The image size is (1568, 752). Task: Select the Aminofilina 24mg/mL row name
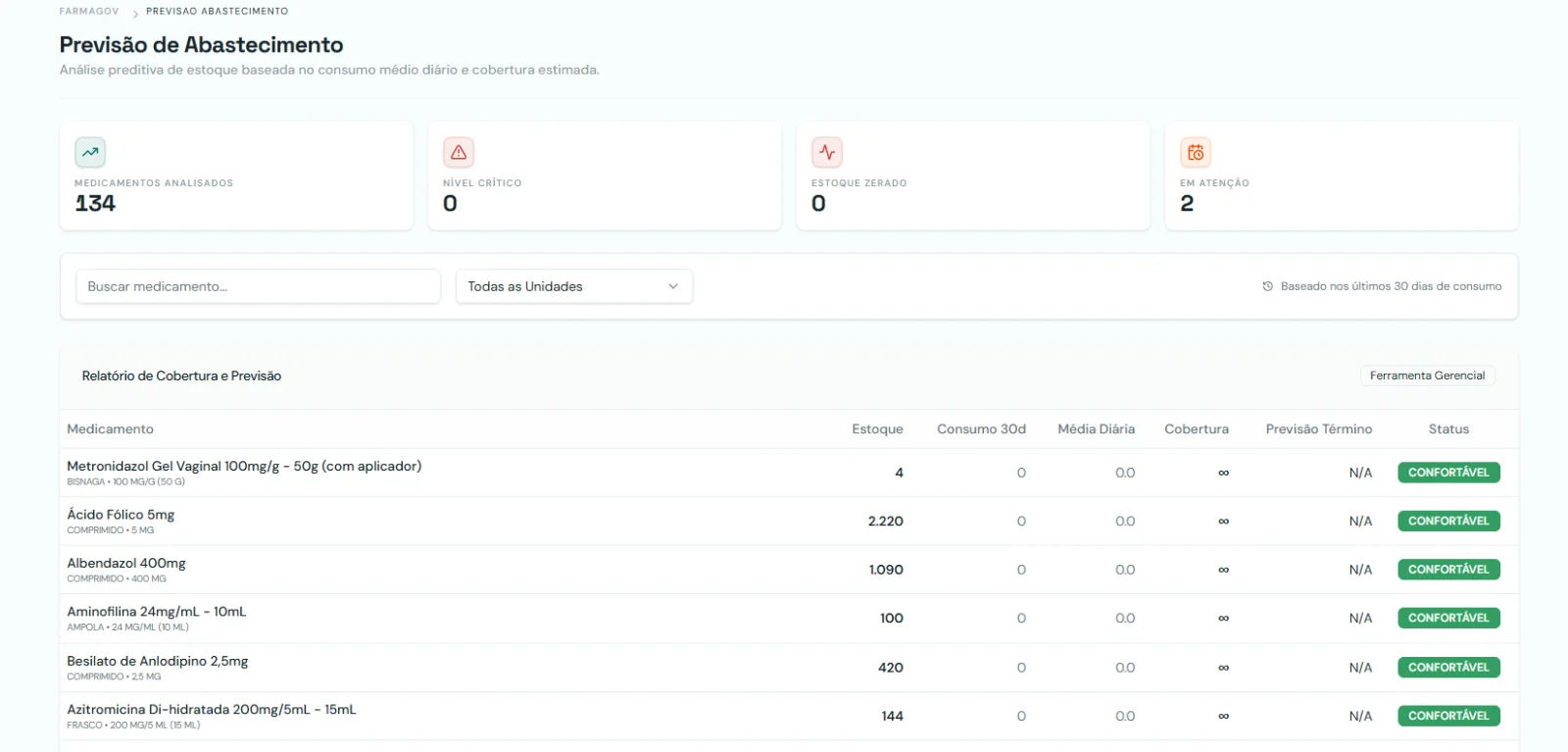tap(157, 612)
